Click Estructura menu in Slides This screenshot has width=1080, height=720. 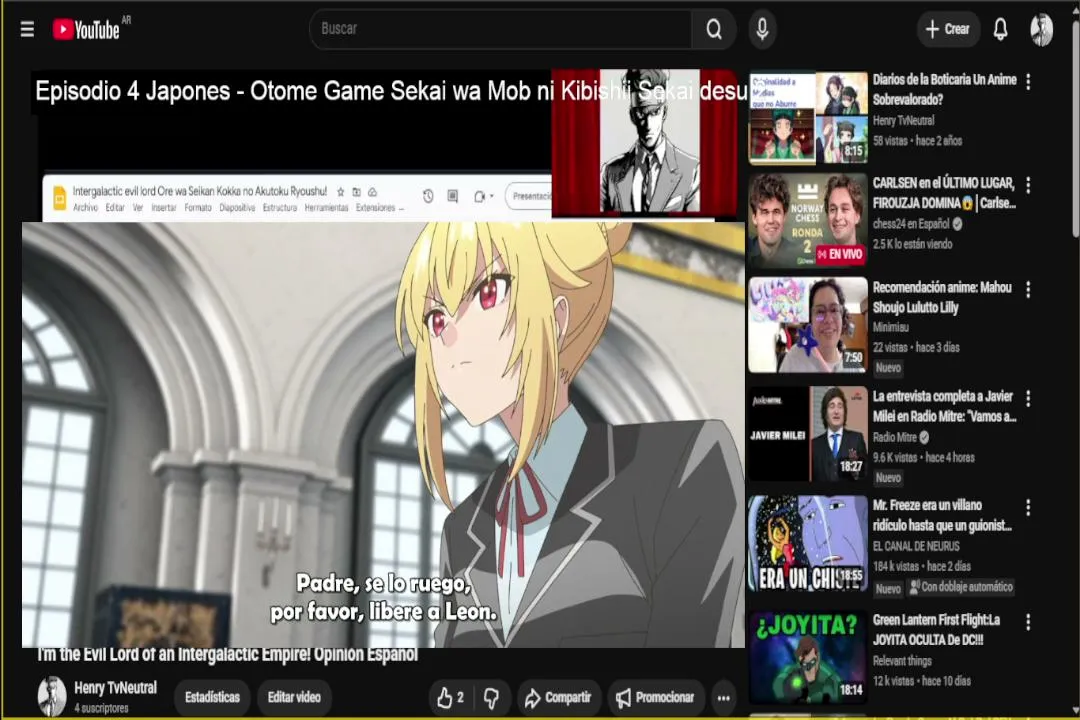pyautogui.click(x=280, y=207)
